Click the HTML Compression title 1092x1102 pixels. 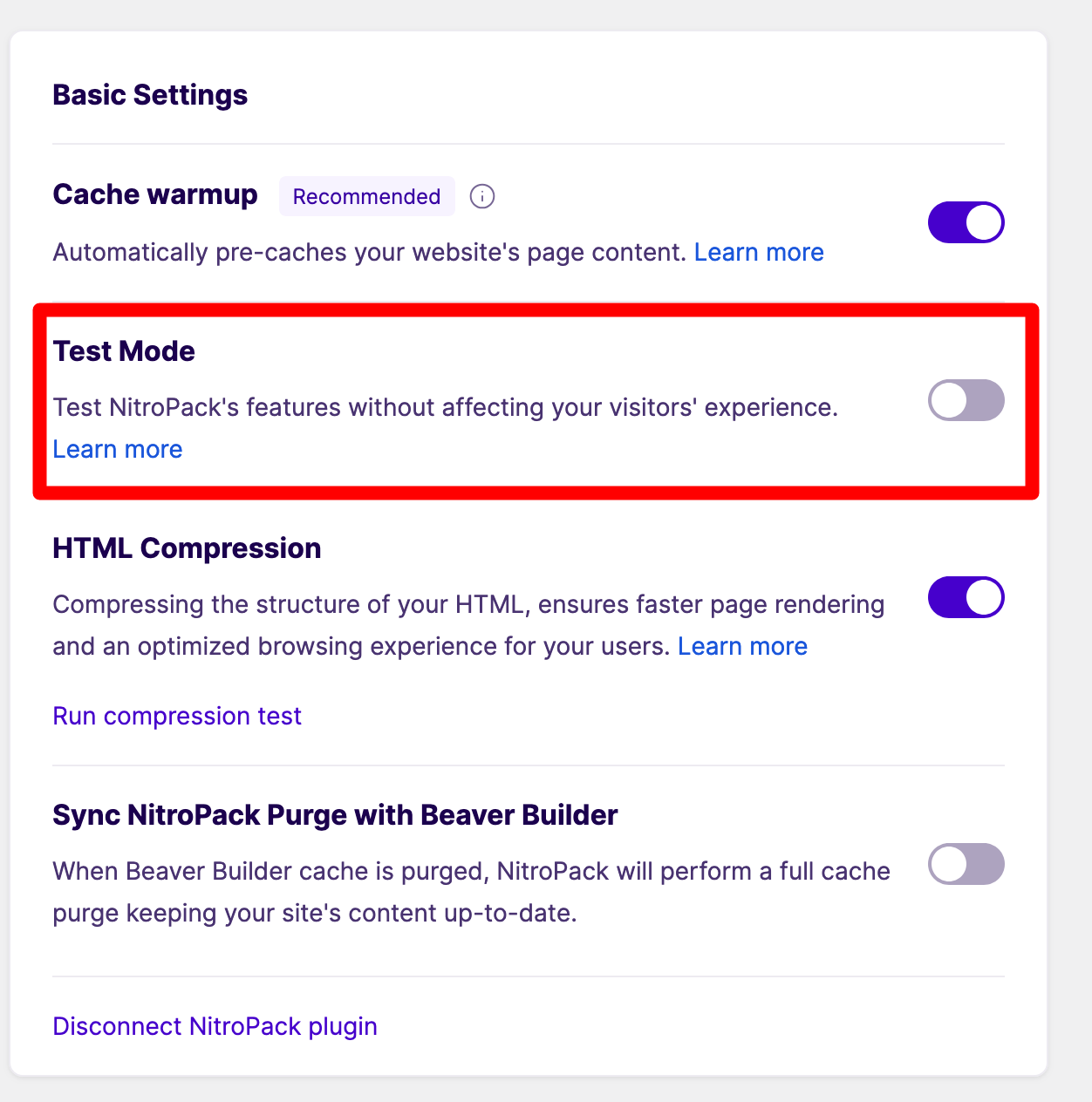click(187, 548)
